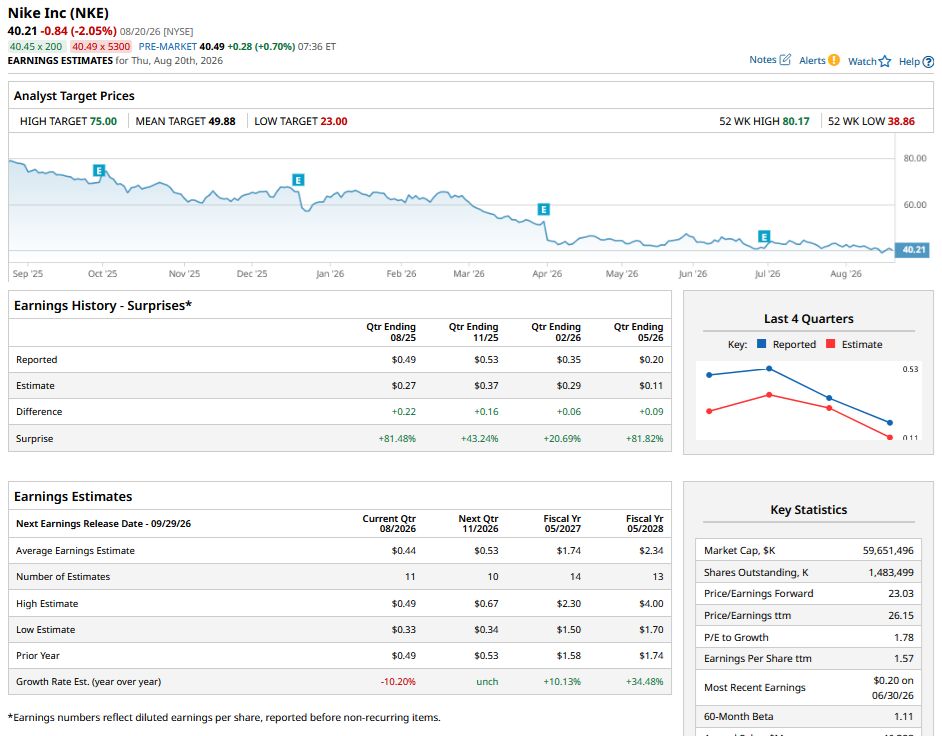Click Difference +0.22 for Qtr 08/25
Screen dimensions: 942x736
[x=404, y=412]
